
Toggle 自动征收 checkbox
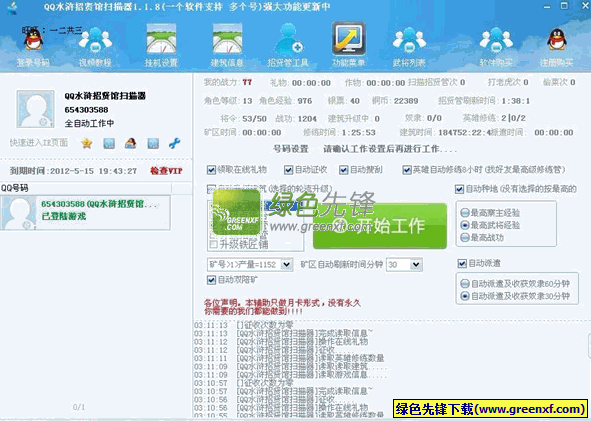[x=288, y=170]
